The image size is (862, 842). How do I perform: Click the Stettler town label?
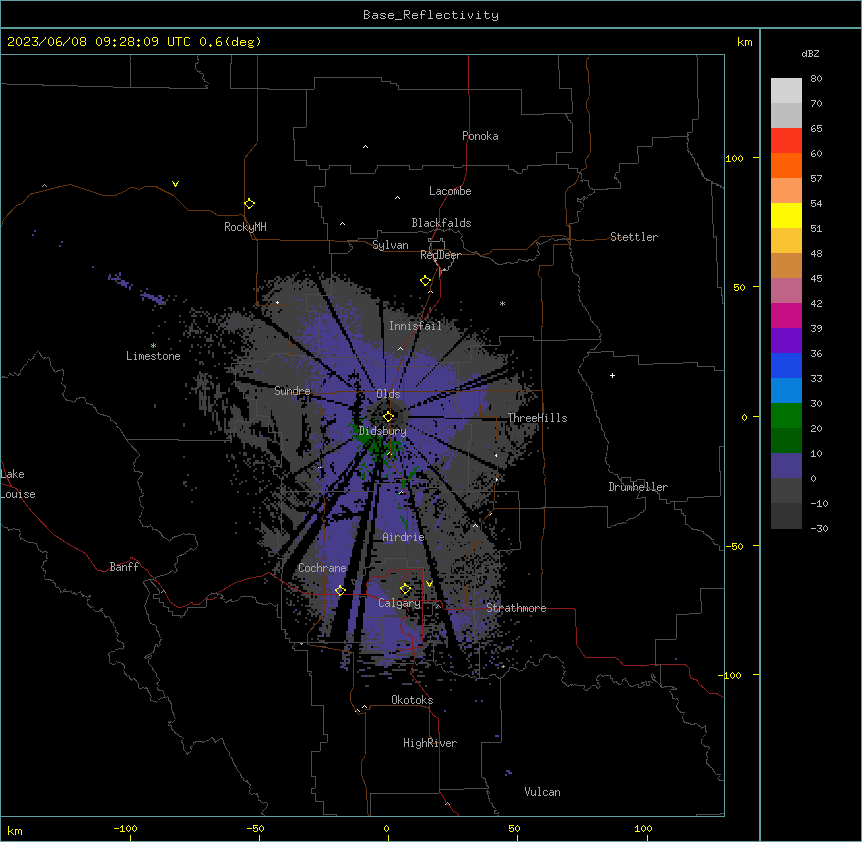tap(634, 237)
